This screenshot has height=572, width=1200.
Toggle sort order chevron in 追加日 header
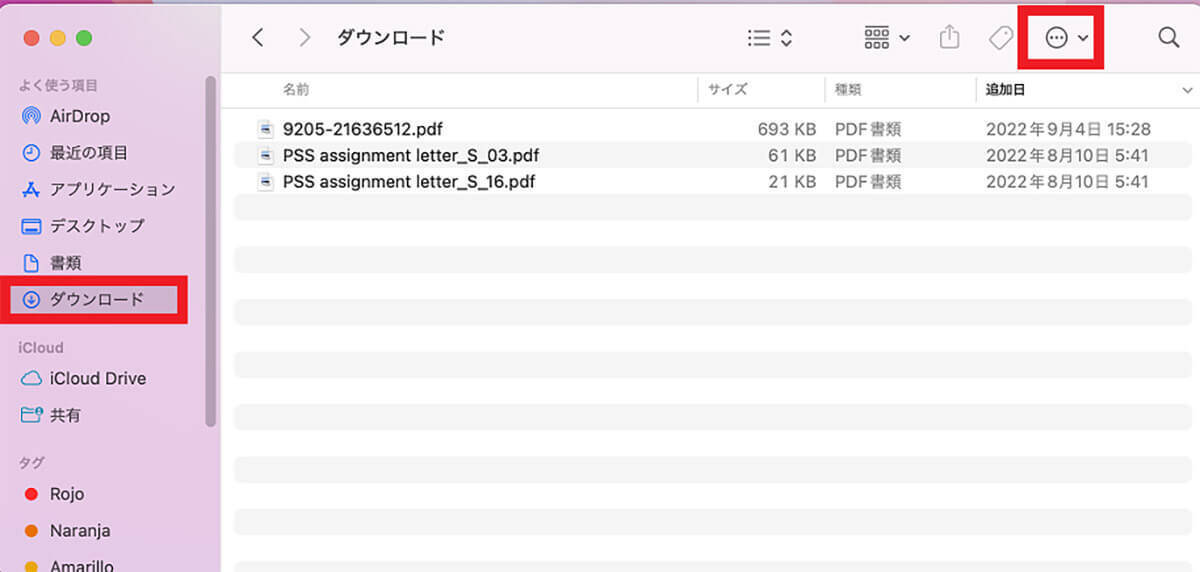1186,91
